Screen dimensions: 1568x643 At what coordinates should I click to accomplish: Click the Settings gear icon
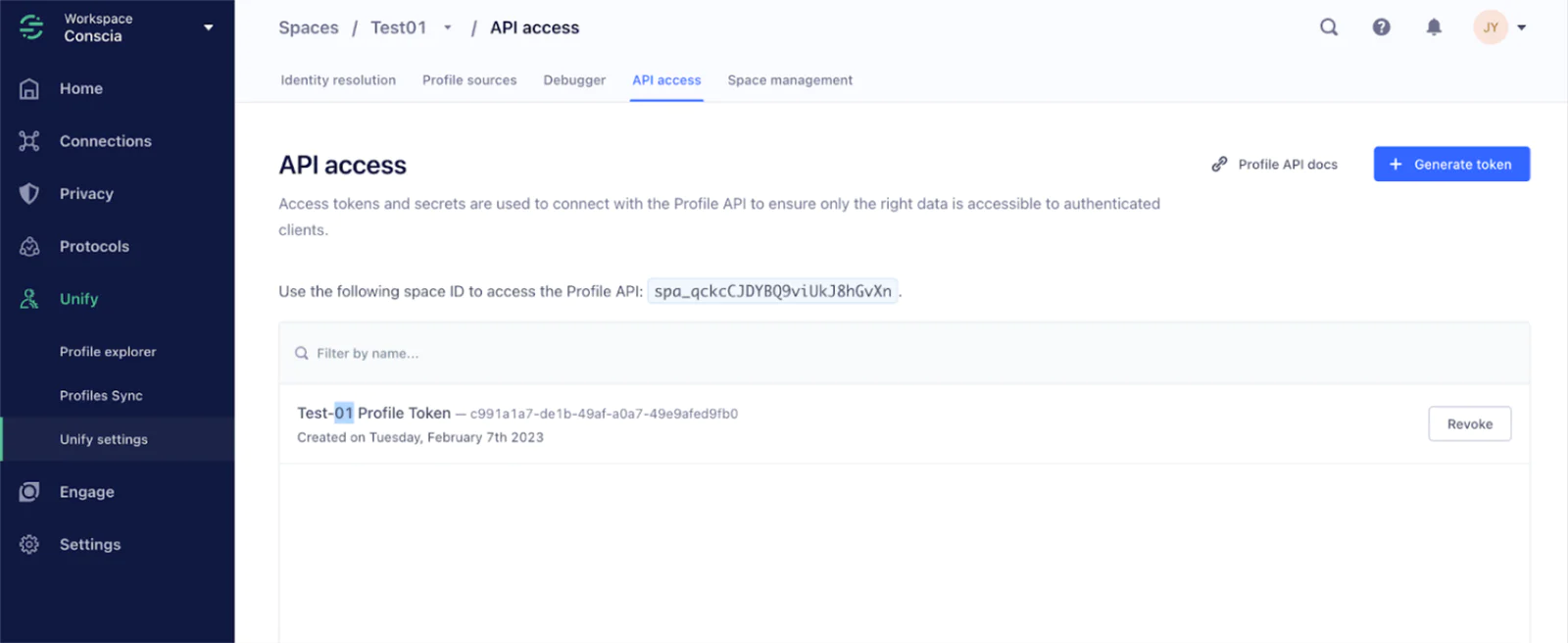(x=29, y=545)
